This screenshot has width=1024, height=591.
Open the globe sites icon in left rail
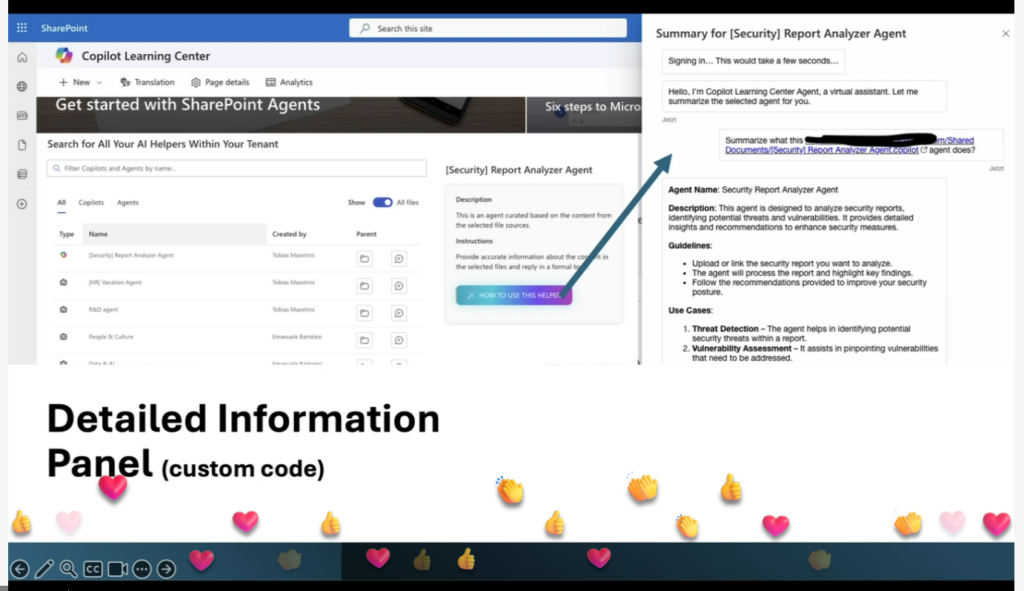(x=22, y=86)
